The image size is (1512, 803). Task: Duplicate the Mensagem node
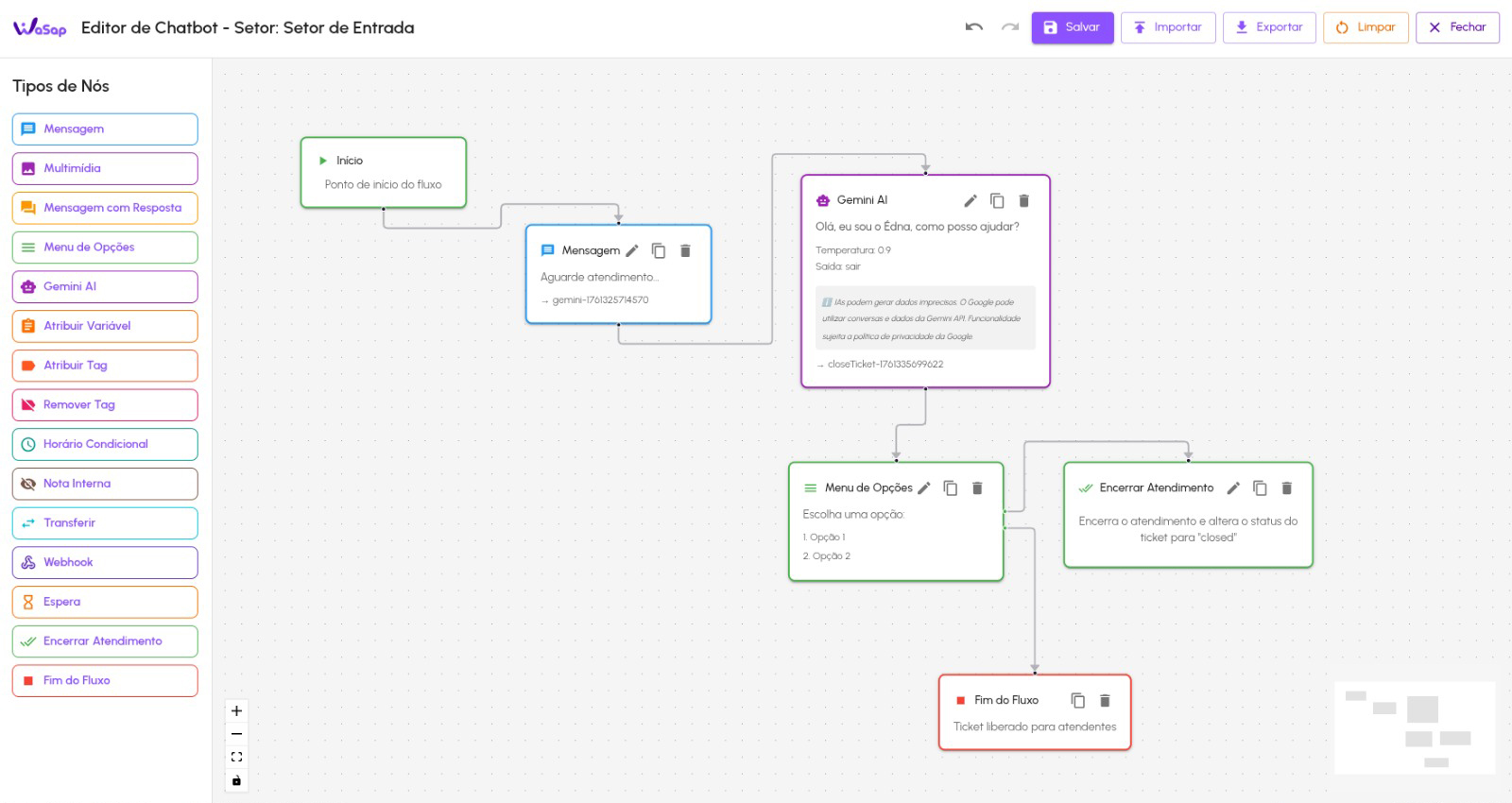tap(659, 251)
